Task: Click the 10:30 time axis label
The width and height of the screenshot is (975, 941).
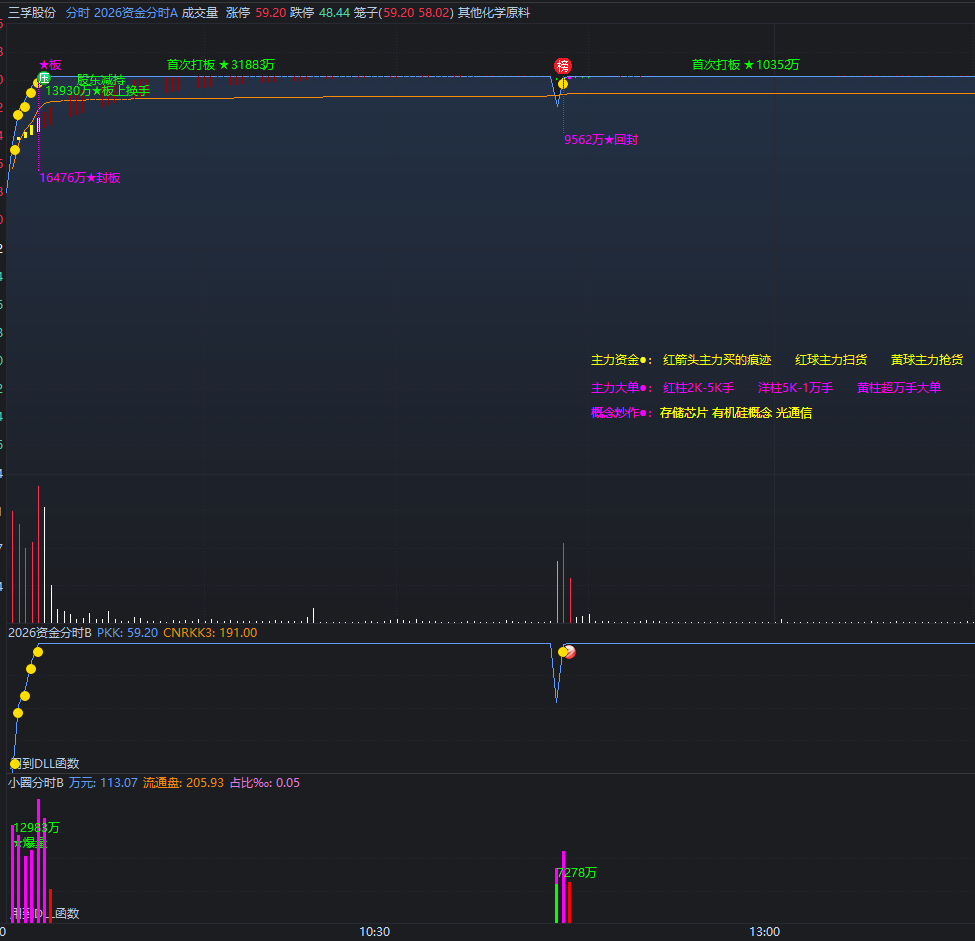Action: [374, 932]
